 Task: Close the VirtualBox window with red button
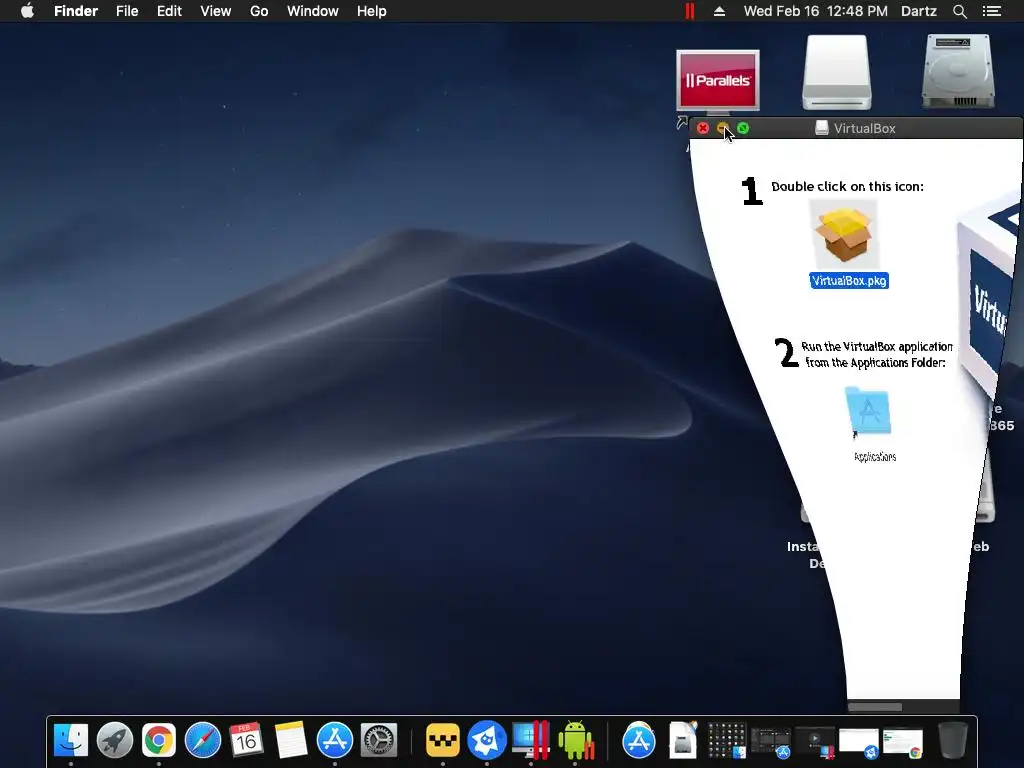(703, 128)
